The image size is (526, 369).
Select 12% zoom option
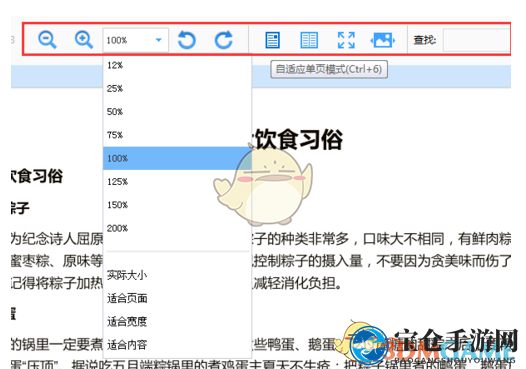tap(177, 65)
